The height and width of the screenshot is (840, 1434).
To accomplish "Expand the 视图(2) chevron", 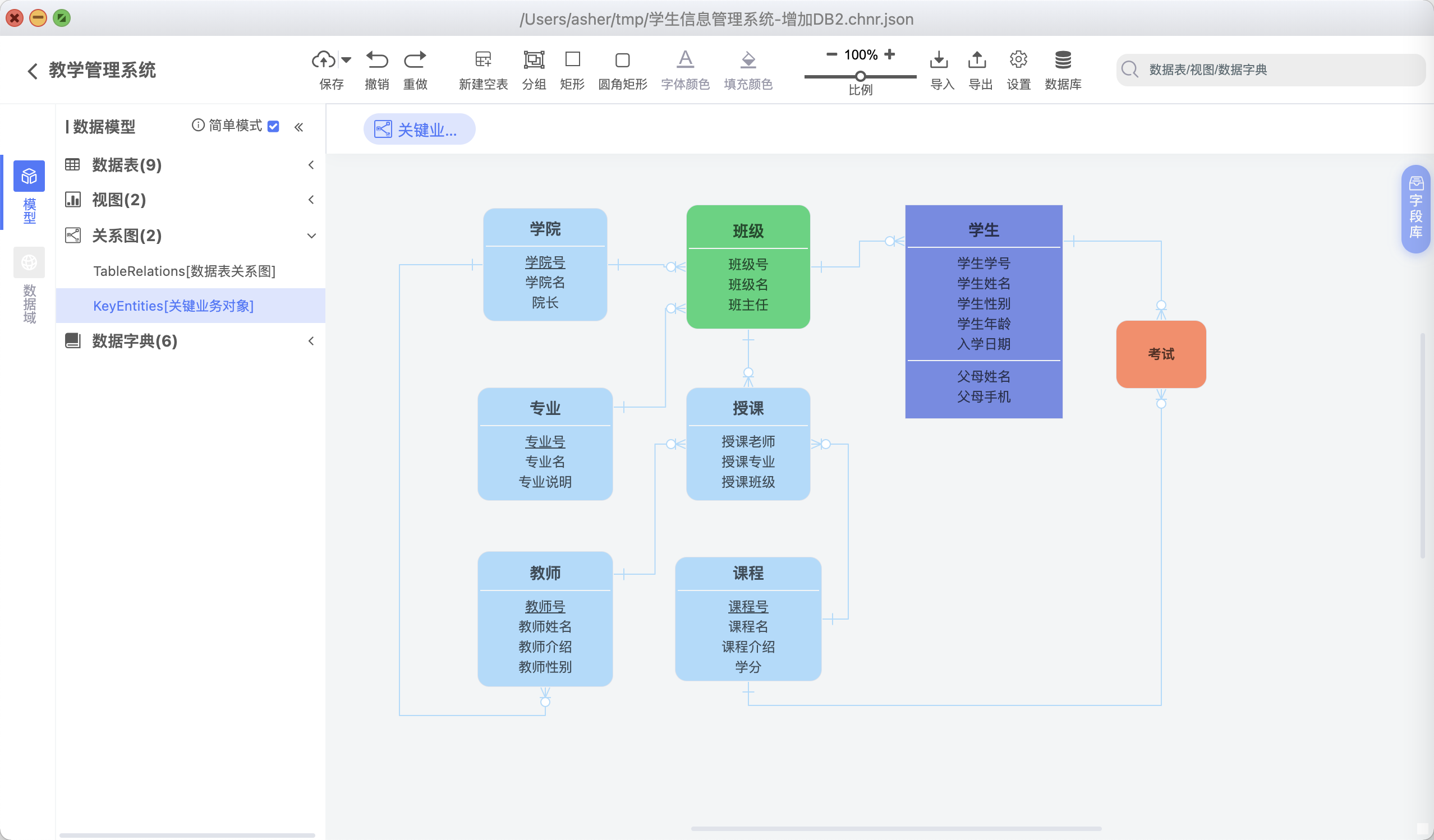I will click(x=311, y=200).
